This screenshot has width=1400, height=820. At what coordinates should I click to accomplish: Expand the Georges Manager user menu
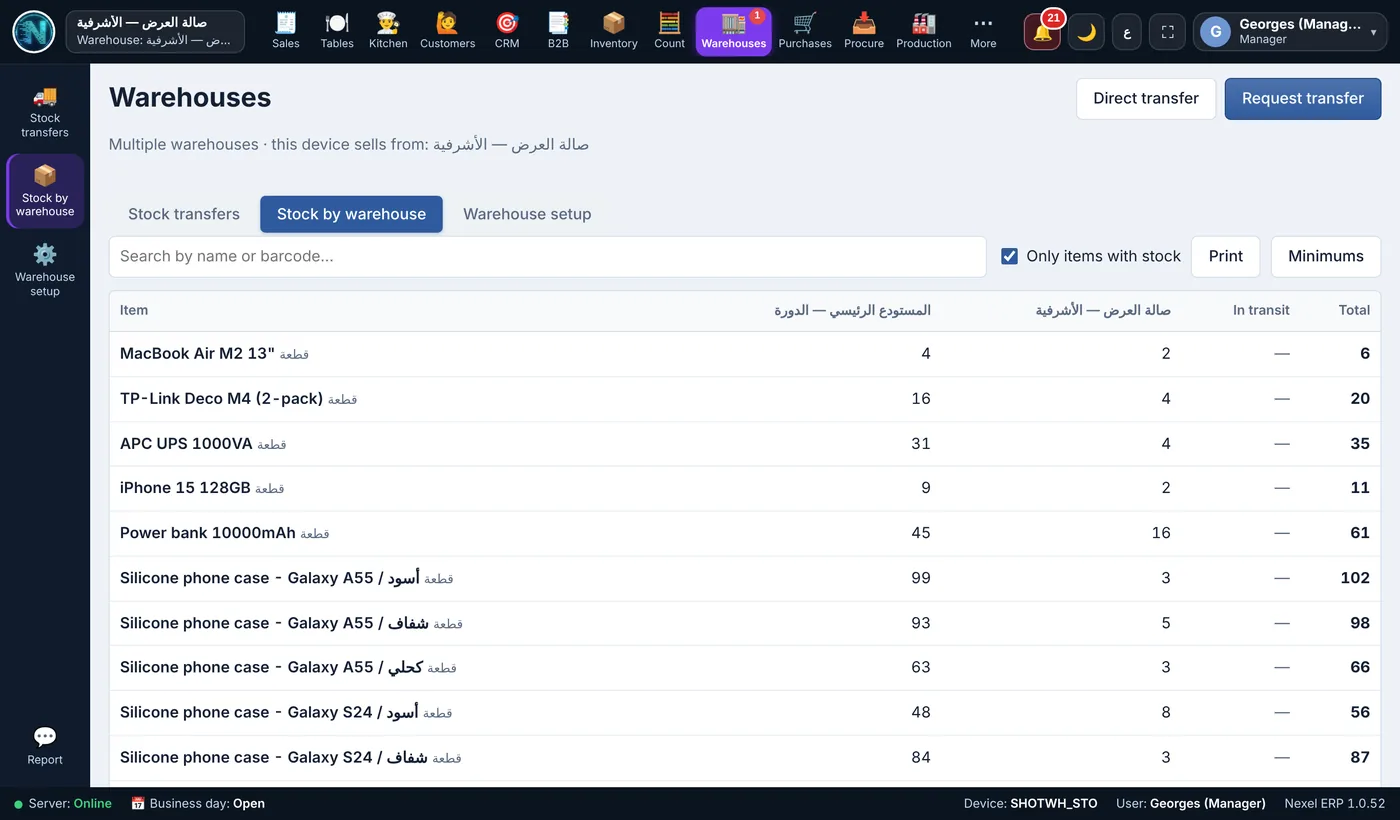1290,32
